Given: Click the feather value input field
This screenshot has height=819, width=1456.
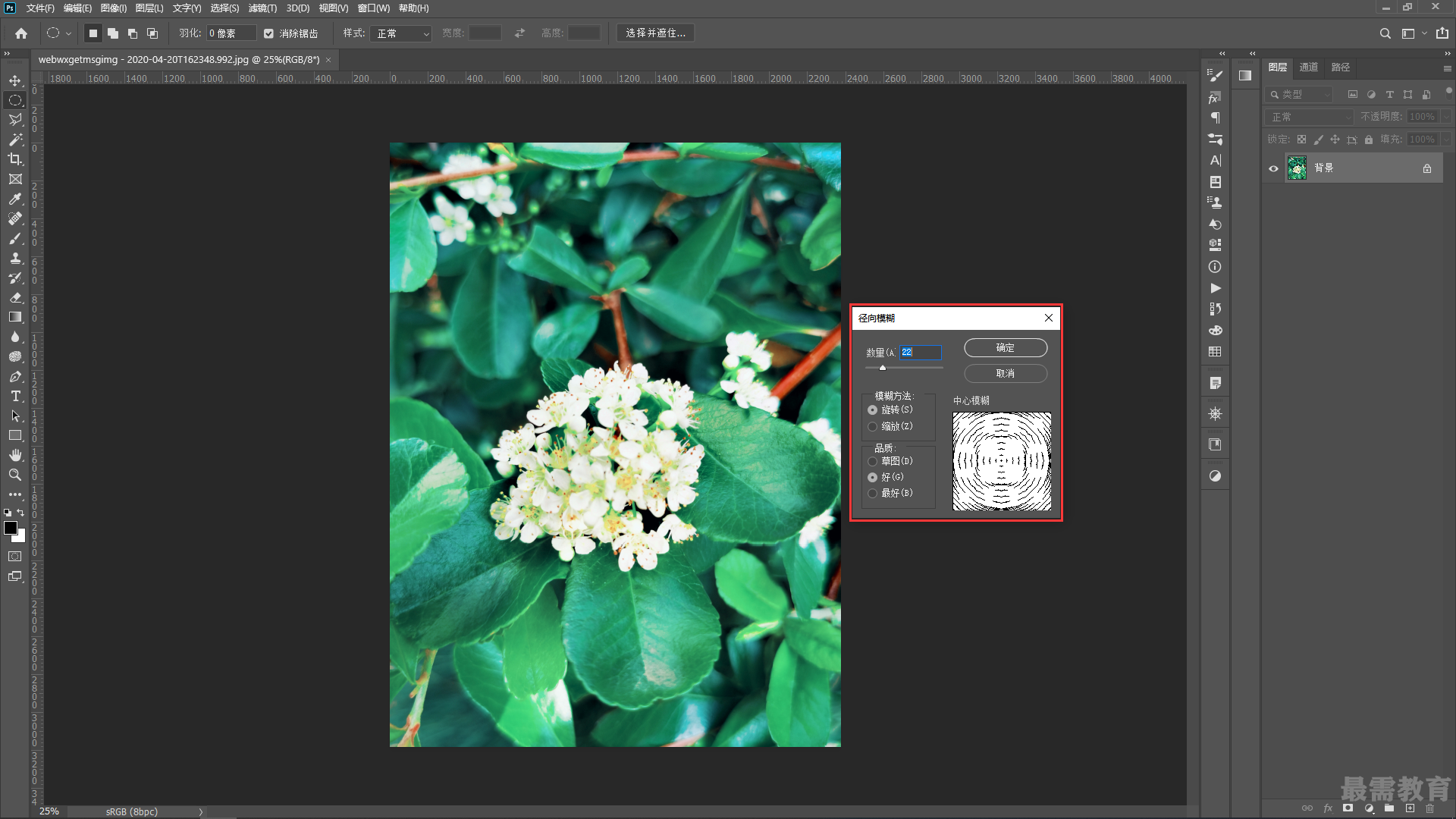Looking at the screenshot, I should (x=231, y=33).
